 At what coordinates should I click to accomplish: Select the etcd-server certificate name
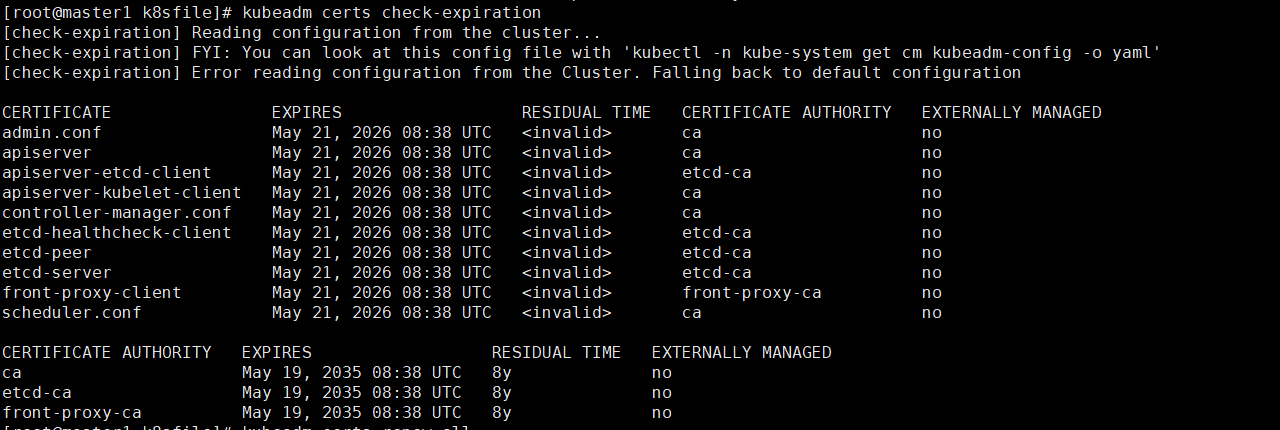[x=57, y=272]
